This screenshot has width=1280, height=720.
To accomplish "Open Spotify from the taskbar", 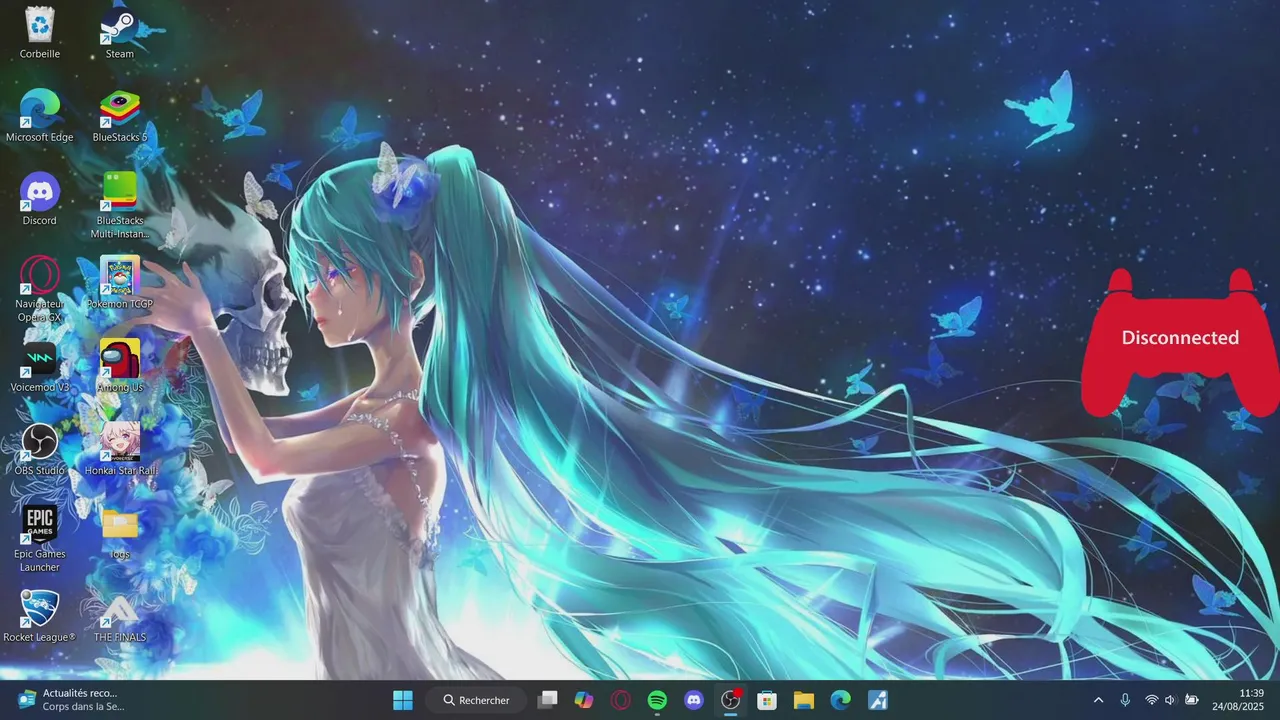I will 657,700.
